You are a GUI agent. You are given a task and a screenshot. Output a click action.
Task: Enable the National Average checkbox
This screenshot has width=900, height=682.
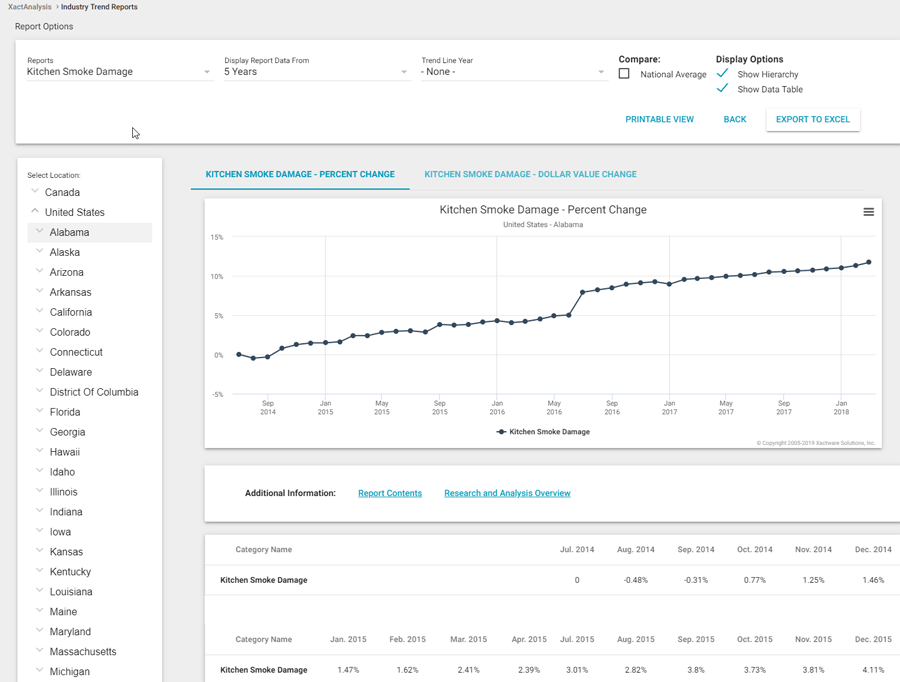pyautogui.click(x=624, y=74)
